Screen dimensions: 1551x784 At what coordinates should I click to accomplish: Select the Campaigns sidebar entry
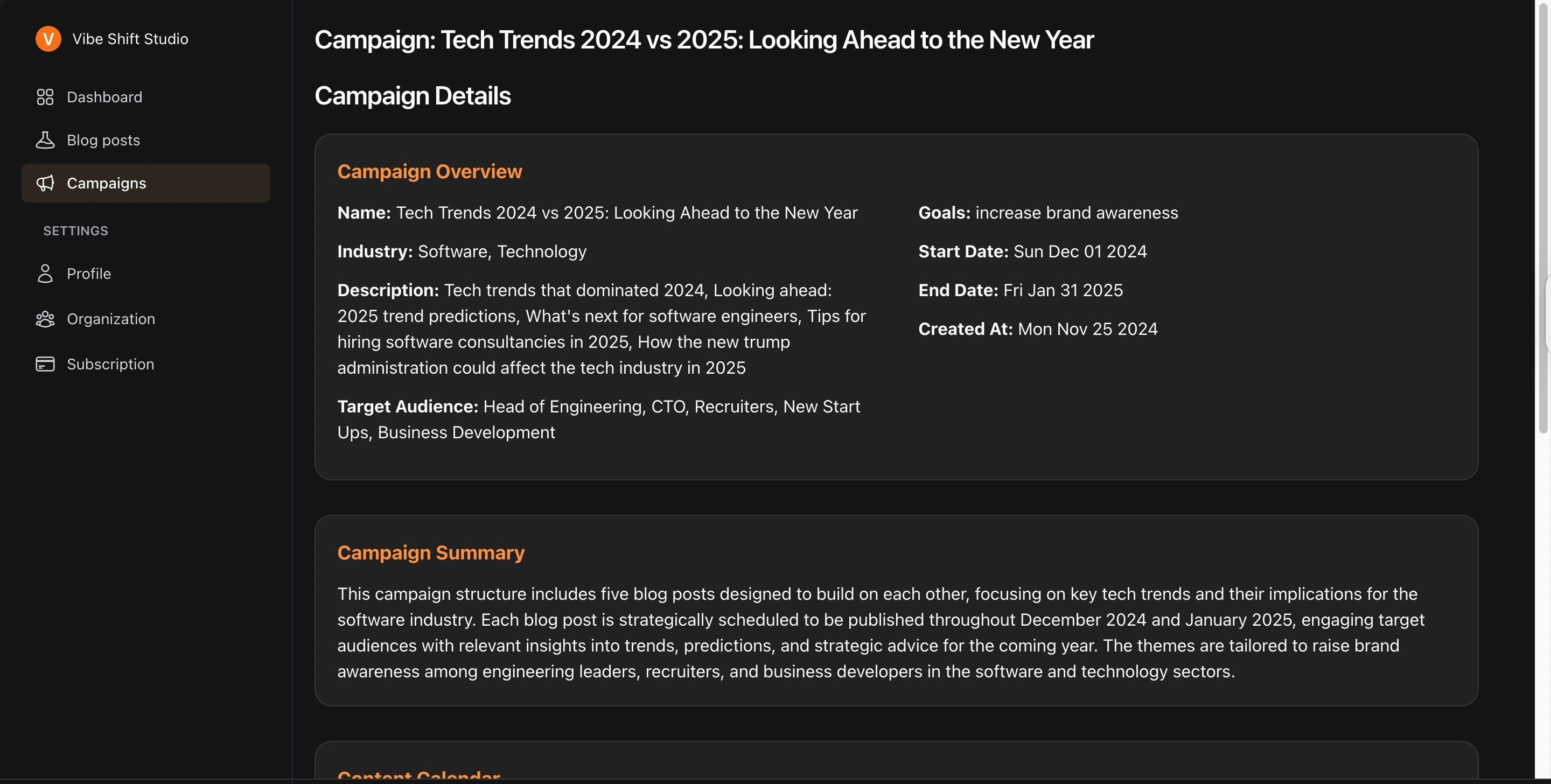point(106,183)
